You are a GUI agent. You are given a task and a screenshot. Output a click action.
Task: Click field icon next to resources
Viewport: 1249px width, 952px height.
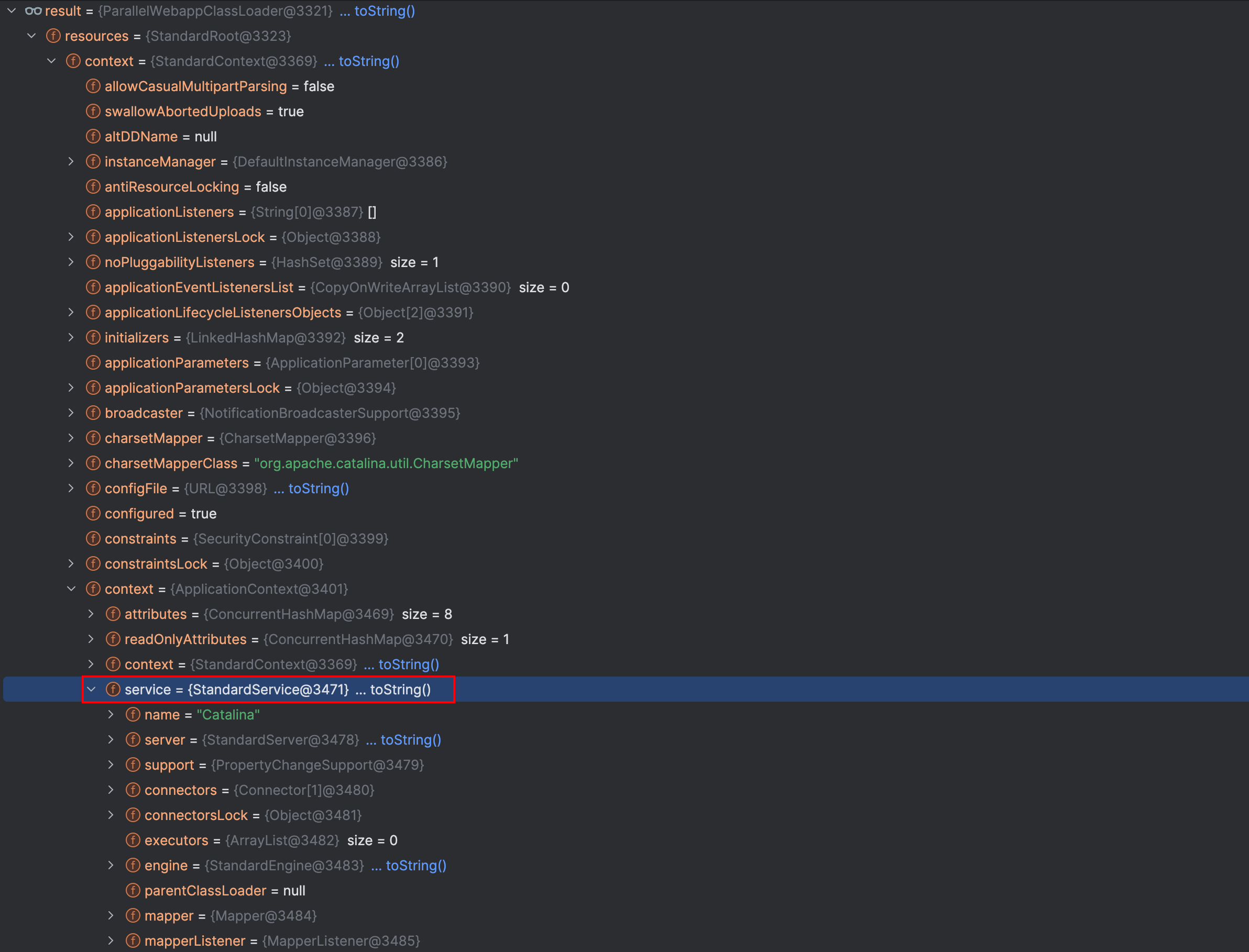pos(53,36)
